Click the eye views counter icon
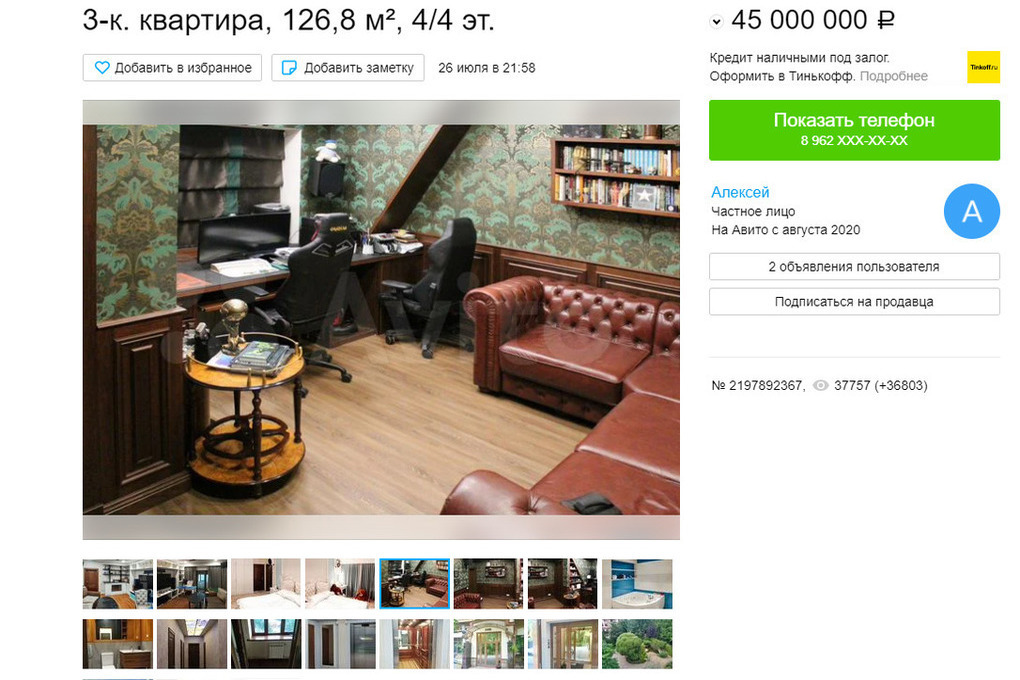 821,385
